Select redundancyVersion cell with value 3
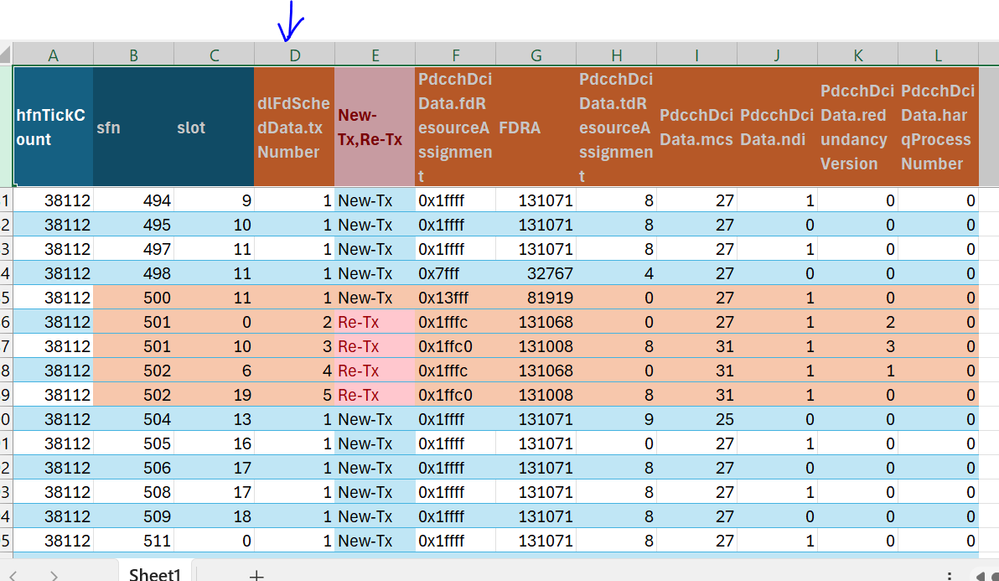This screenshot has height=581, width=999. pos(858,347)
